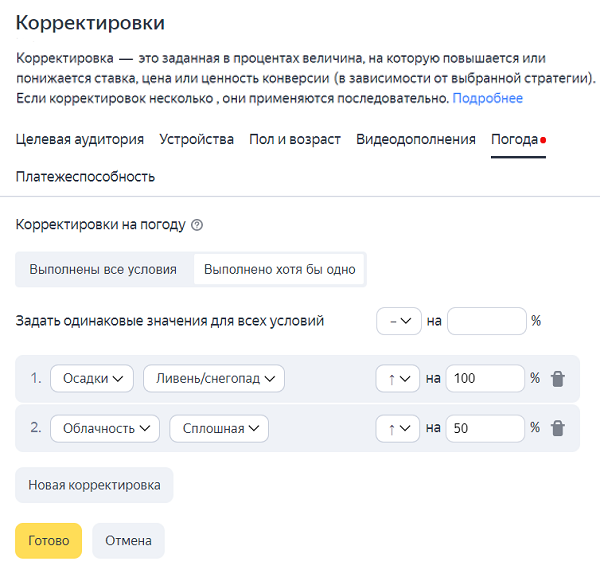Delete the Облачность adjustment row
The image size is (600, 577).
[558, 428]
